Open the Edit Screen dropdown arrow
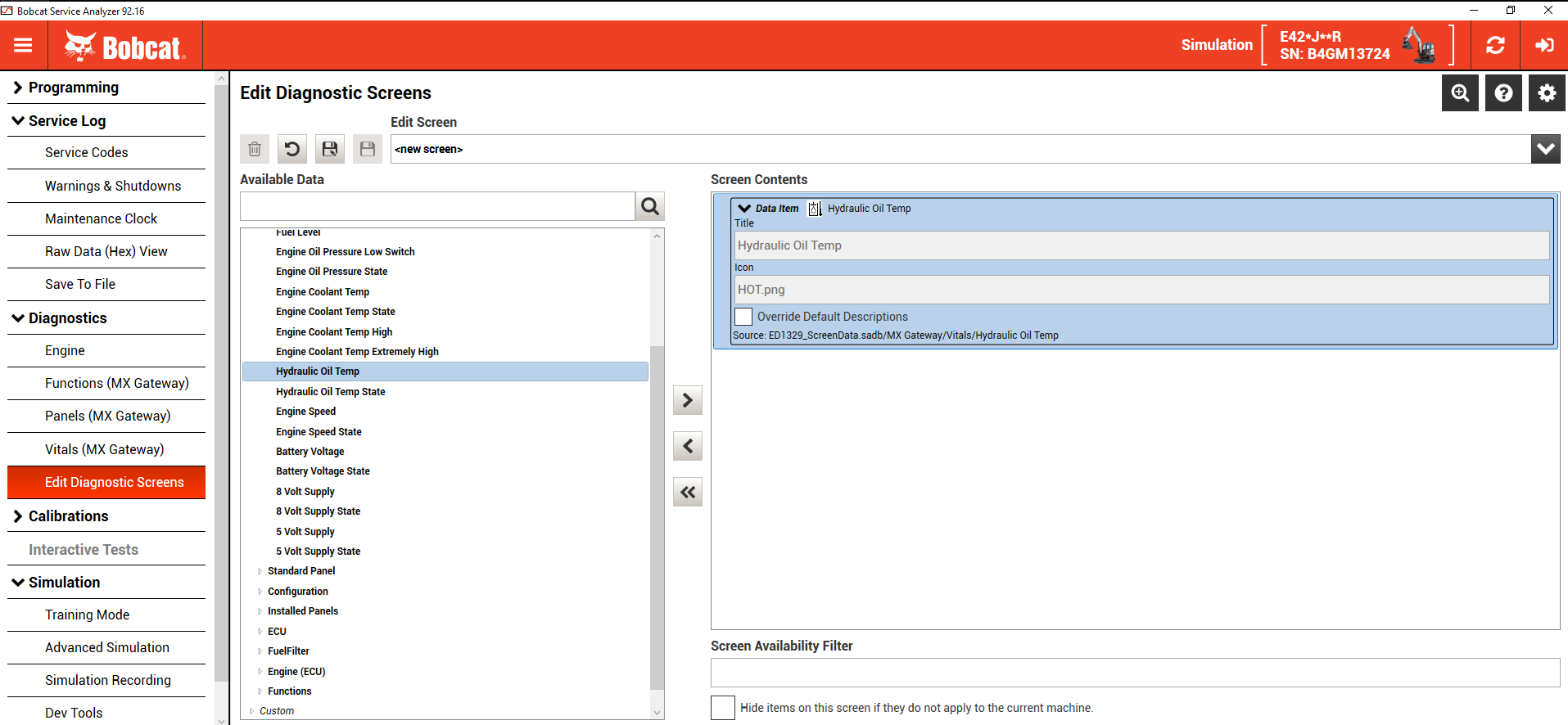 (1546, 149)
